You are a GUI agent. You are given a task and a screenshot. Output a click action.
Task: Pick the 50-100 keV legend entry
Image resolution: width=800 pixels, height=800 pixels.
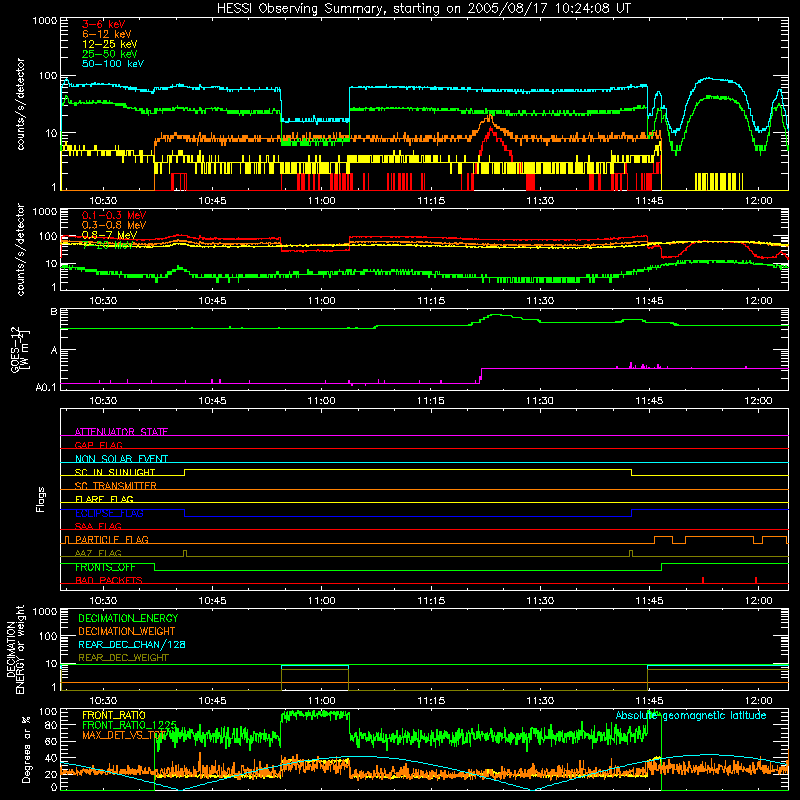113,64
